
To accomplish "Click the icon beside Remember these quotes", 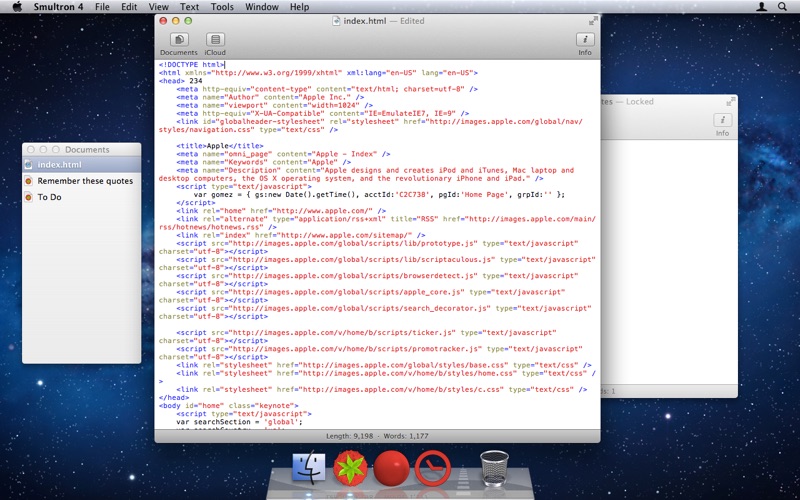I will tap(29, 181).
